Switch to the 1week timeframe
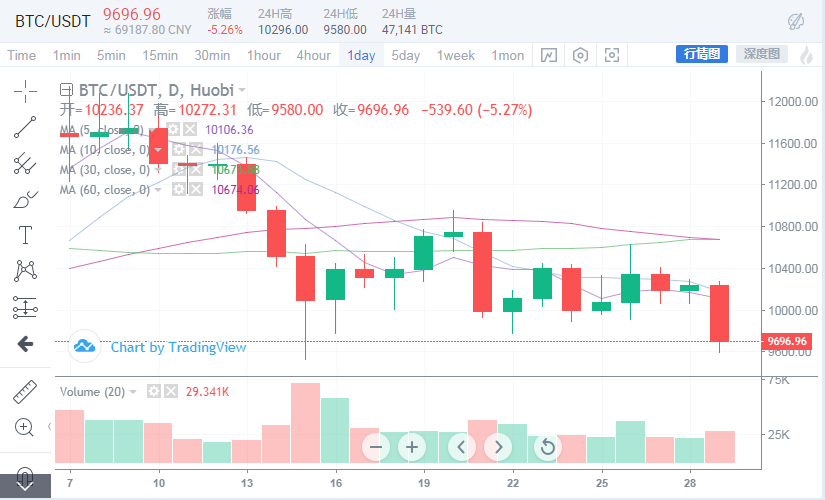The height and width of the screenshot is (500, 825). pyautogui.click(x=456, y=55)
